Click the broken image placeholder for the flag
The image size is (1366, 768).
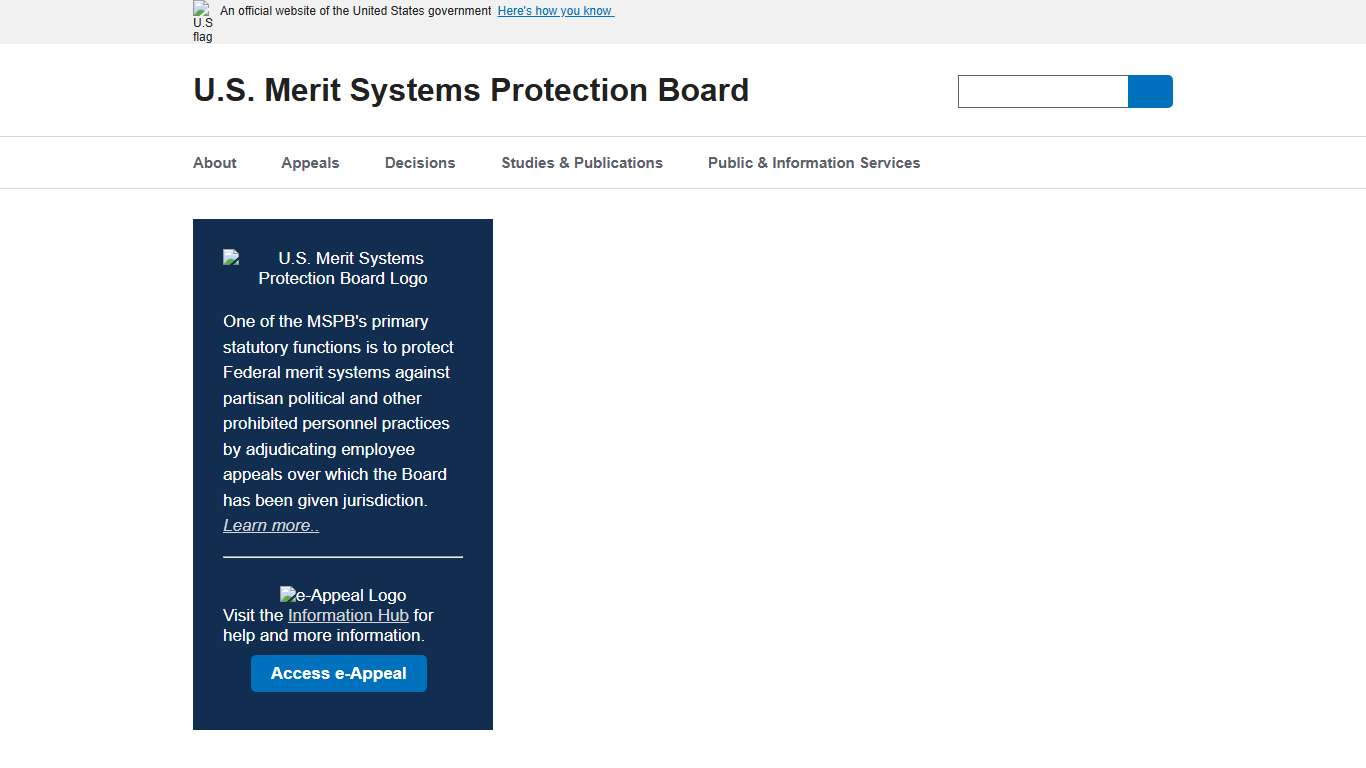202,21
